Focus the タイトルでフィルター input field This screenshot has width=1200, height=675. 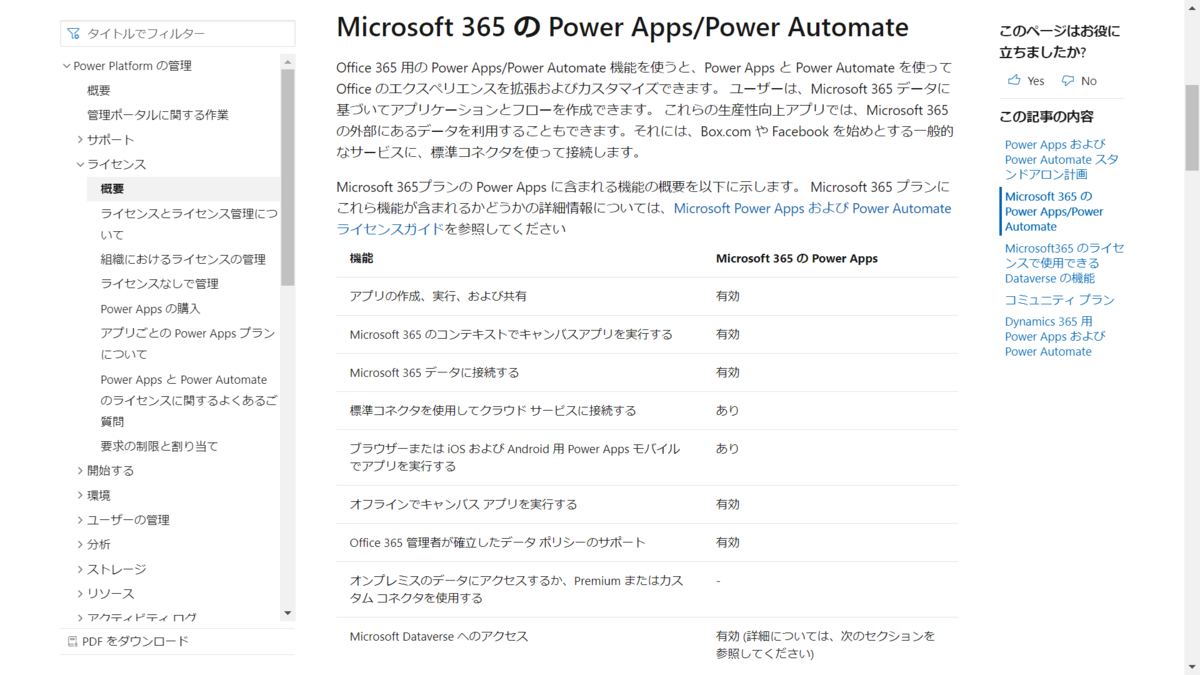point(178,34)
